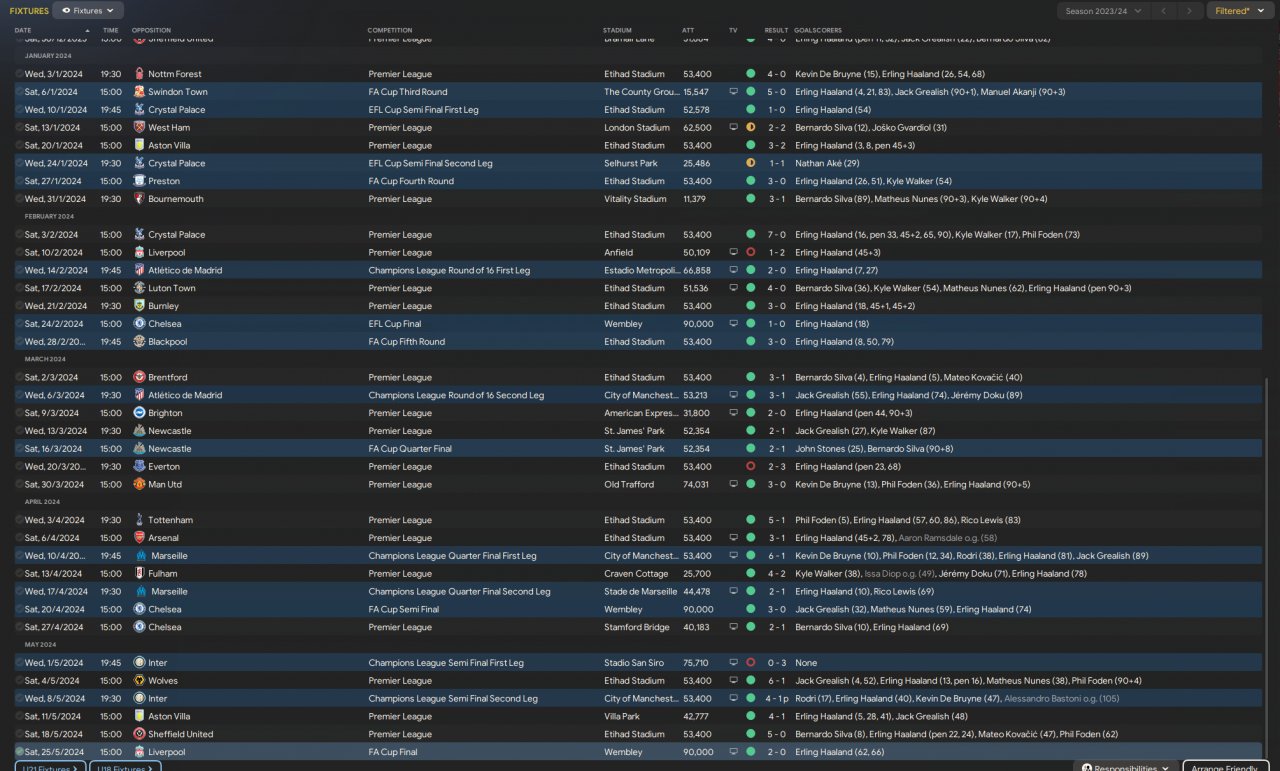Click the Preston club badge
The image size is (1280, 771).
[139, 181]
